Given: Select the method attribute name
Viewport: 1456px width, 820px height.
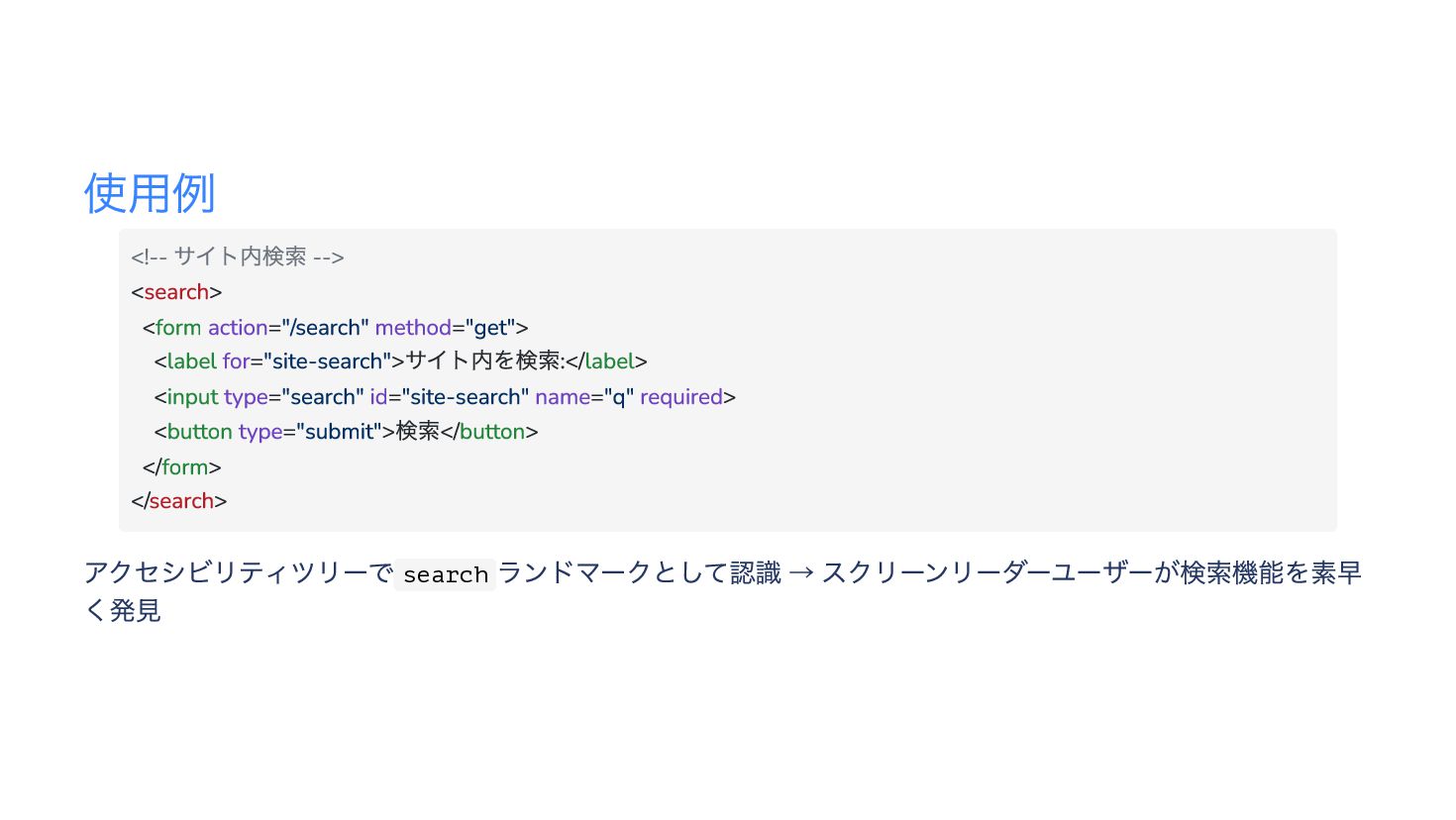Looking at the screenshot, I should (x=413, y=328).
